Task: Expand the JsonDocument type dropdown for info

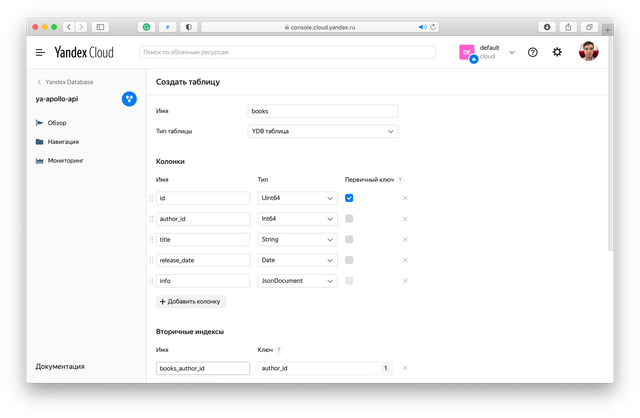Action: pos(297,281)
